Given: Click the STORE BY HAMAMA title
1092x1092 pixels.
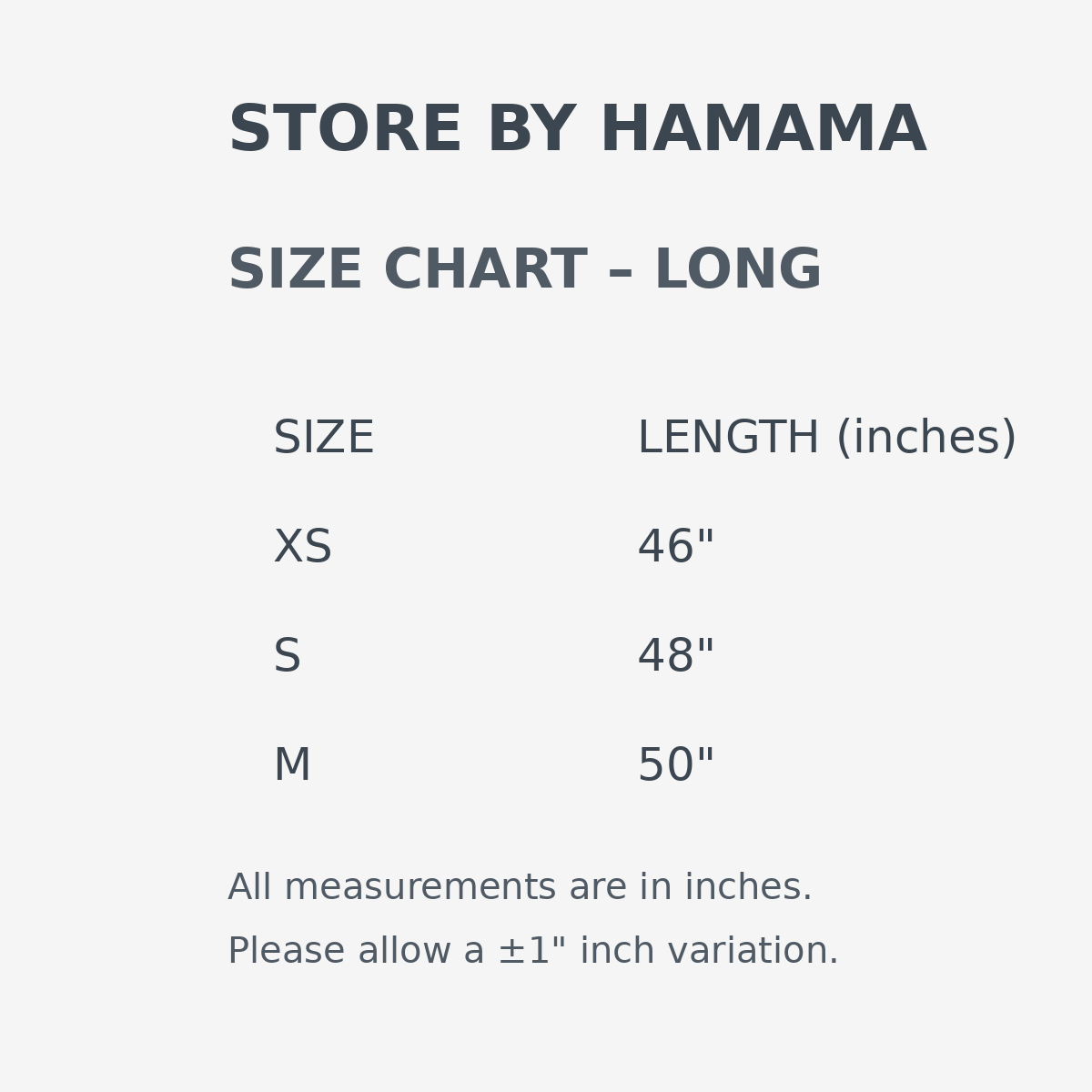Looking at the screenshot, I should point(577,131).
